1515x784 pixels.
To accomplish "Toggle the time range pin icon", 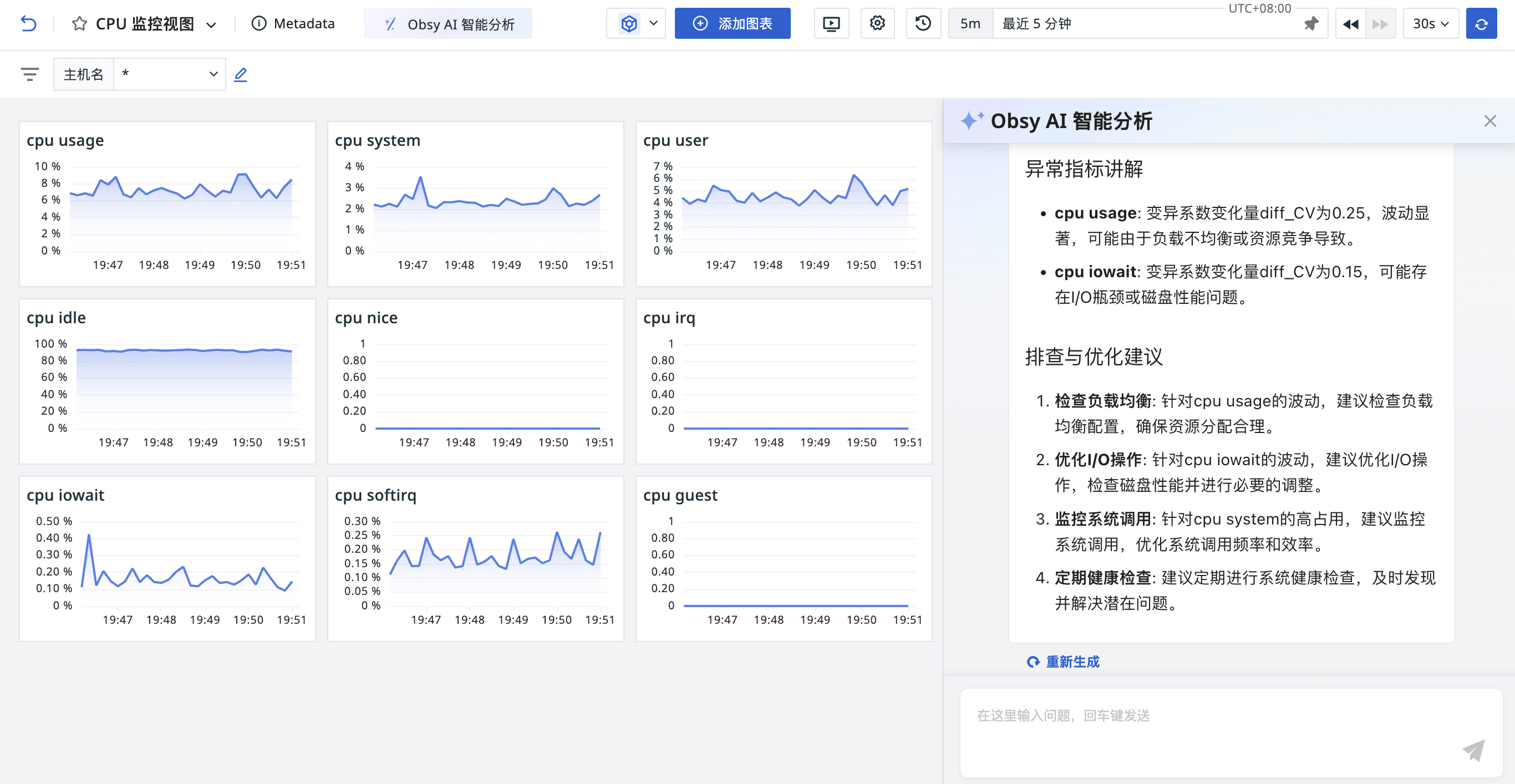I will tap(1311, 24).
